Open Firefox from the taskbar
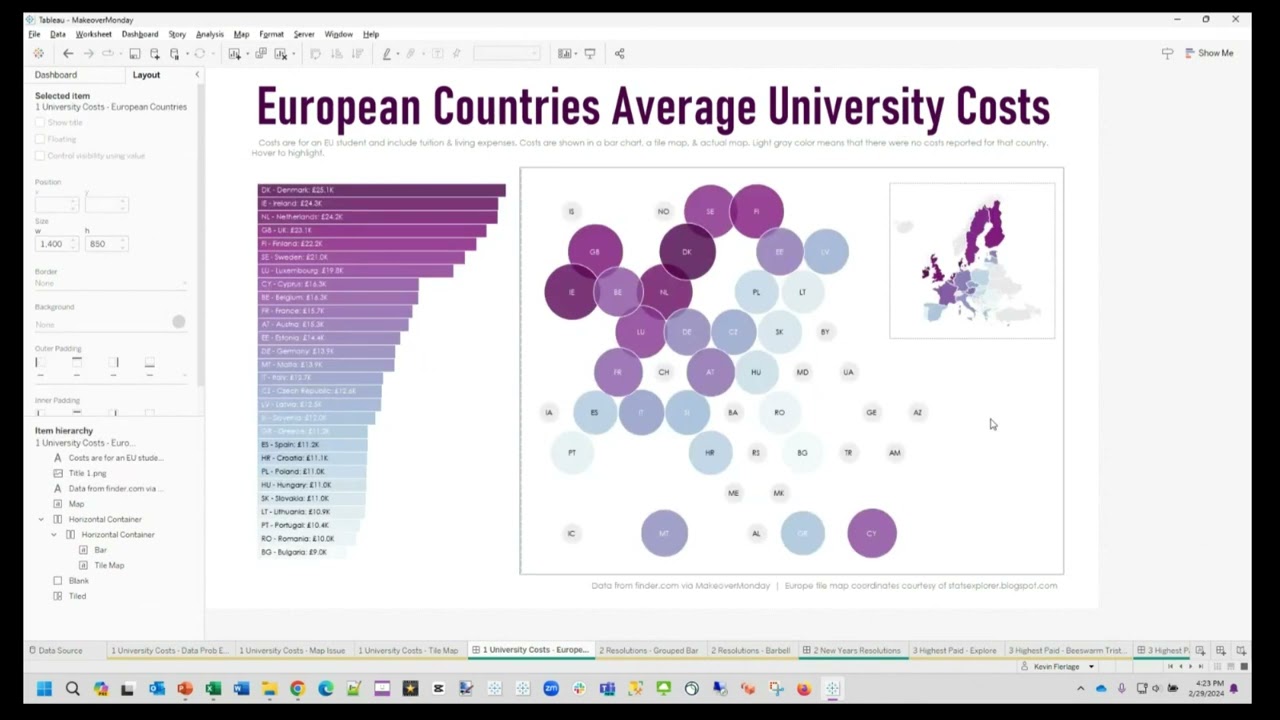 coord(804,688)
